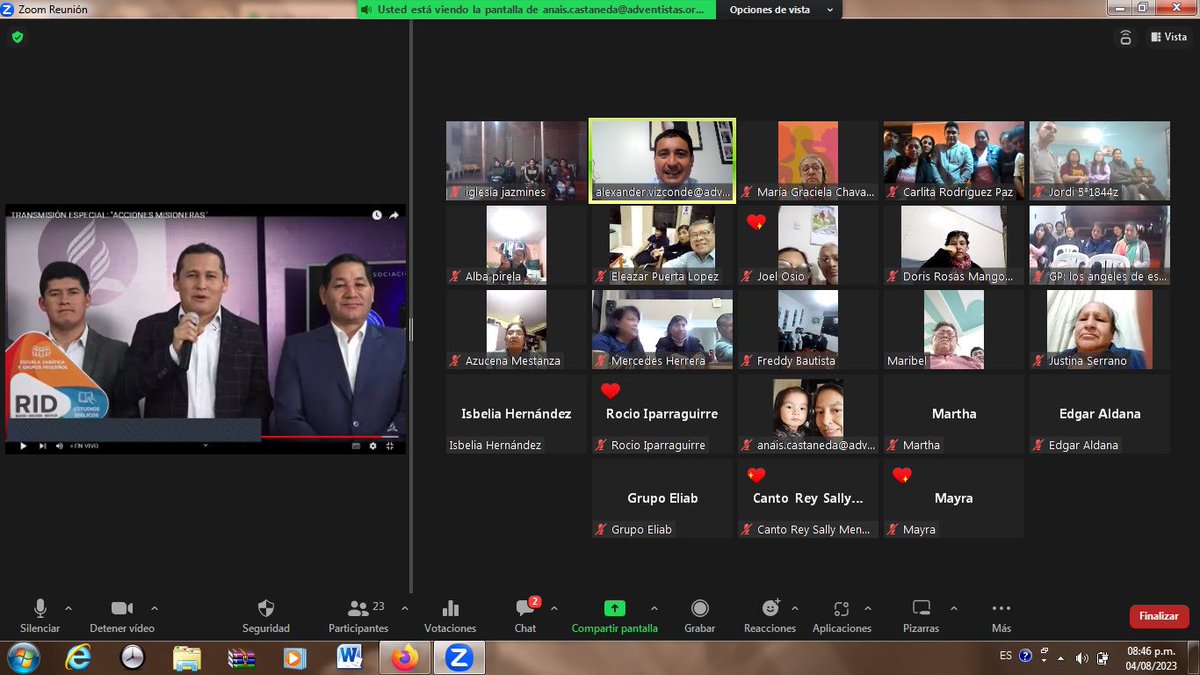Start recording with Grabar

pos(700,616)
